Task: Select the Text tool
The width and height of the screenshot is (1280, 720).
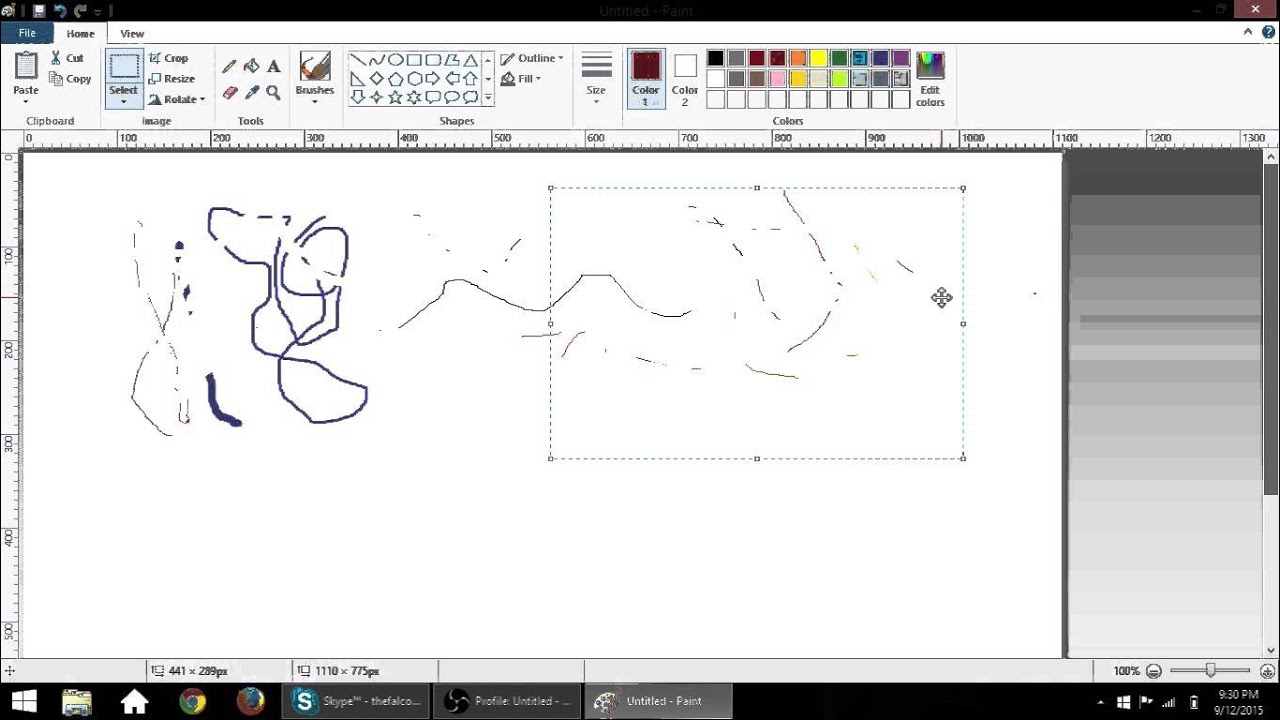Action: (273, 66)
